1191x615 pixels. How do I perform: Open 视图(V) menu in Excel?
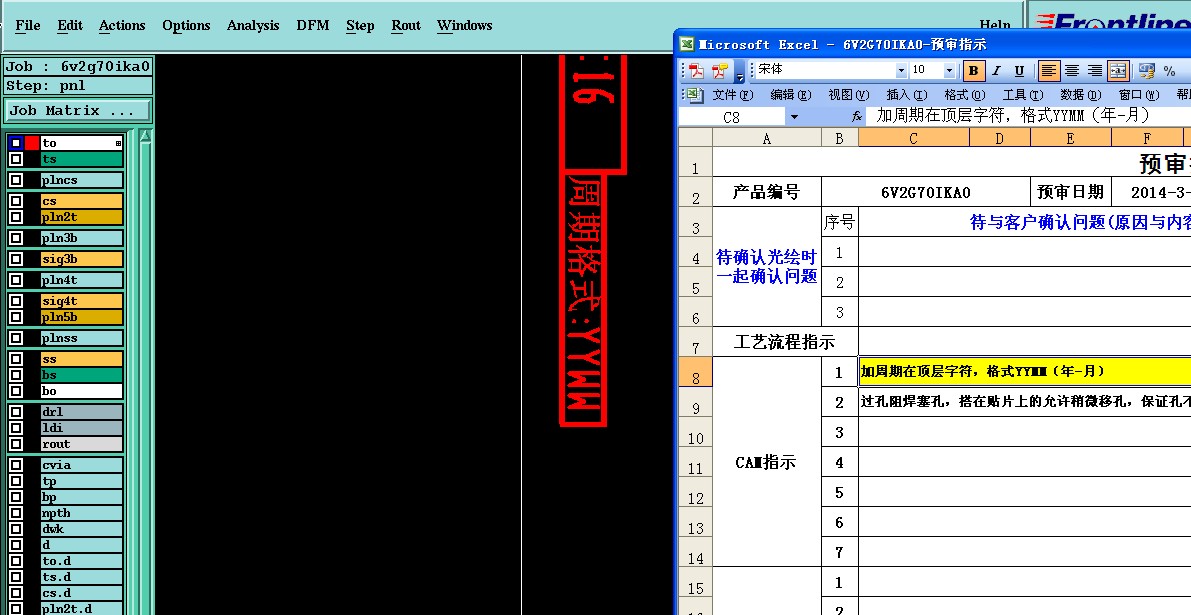coord(848,95)
